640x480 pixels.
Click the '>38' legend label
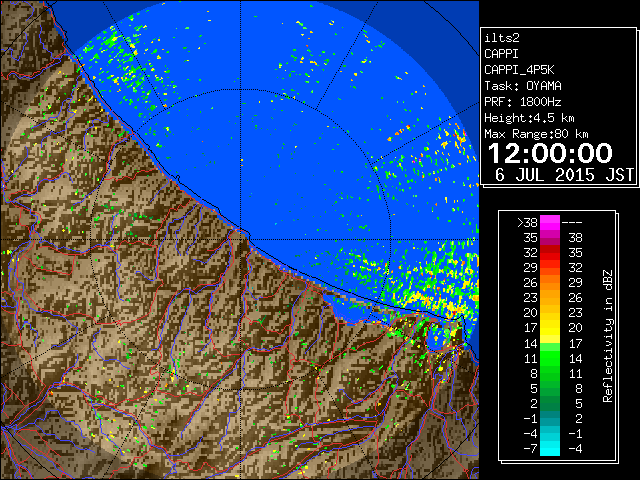pyautogui.click(x=527, y=223)
